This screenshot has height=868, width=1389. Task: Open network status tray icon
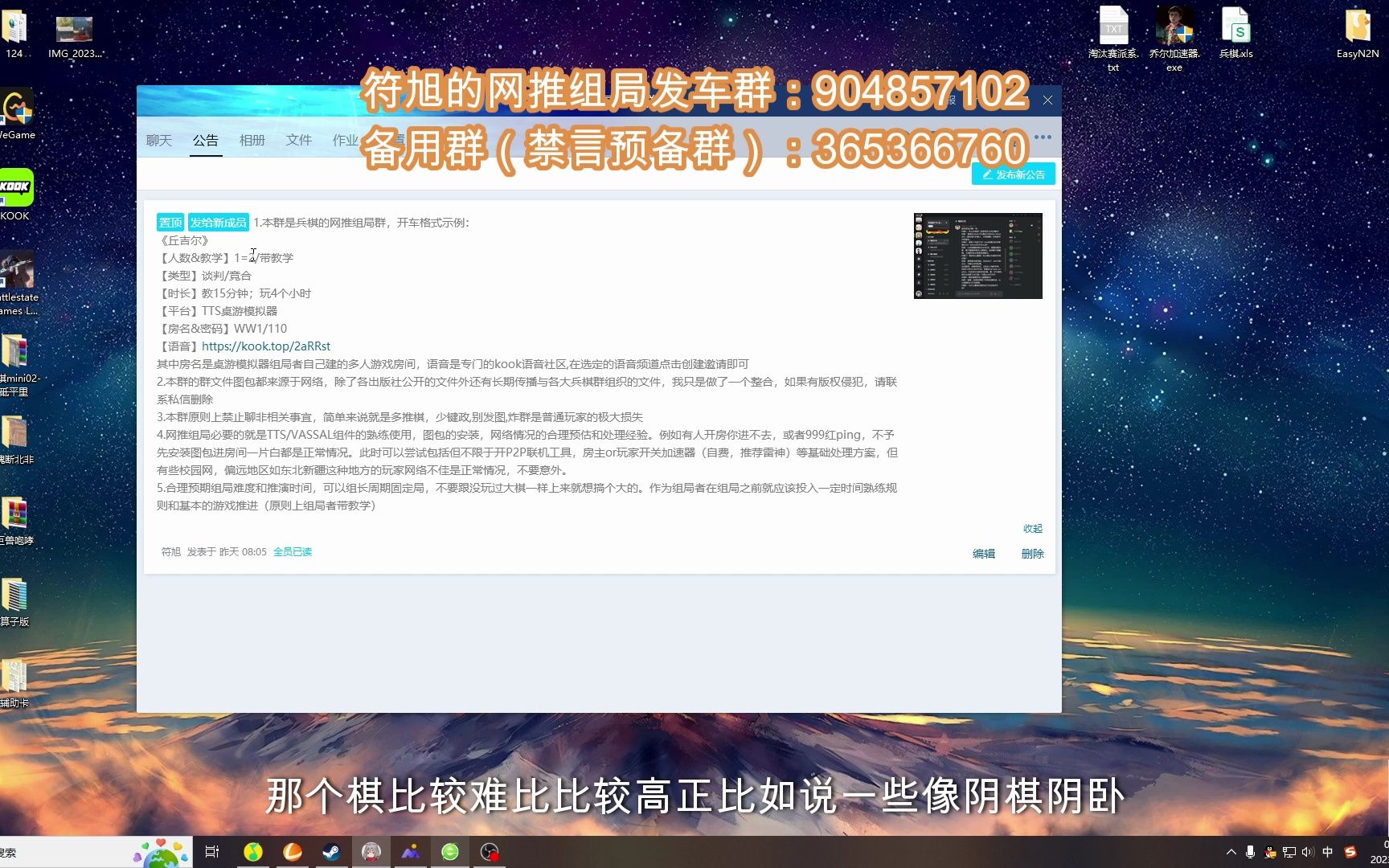click(1289, 852)
